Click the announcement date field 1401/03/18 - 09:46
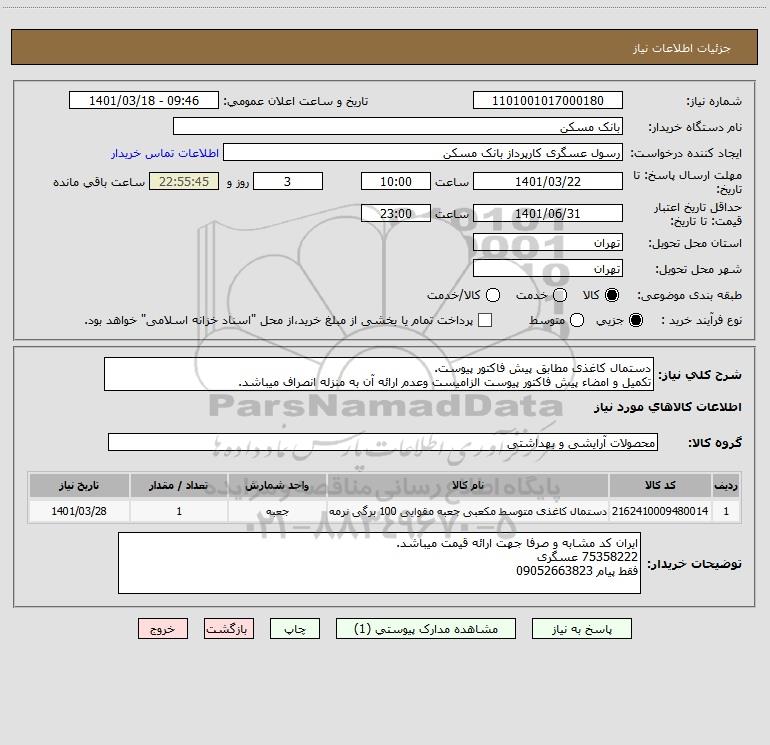 point(144,100)
